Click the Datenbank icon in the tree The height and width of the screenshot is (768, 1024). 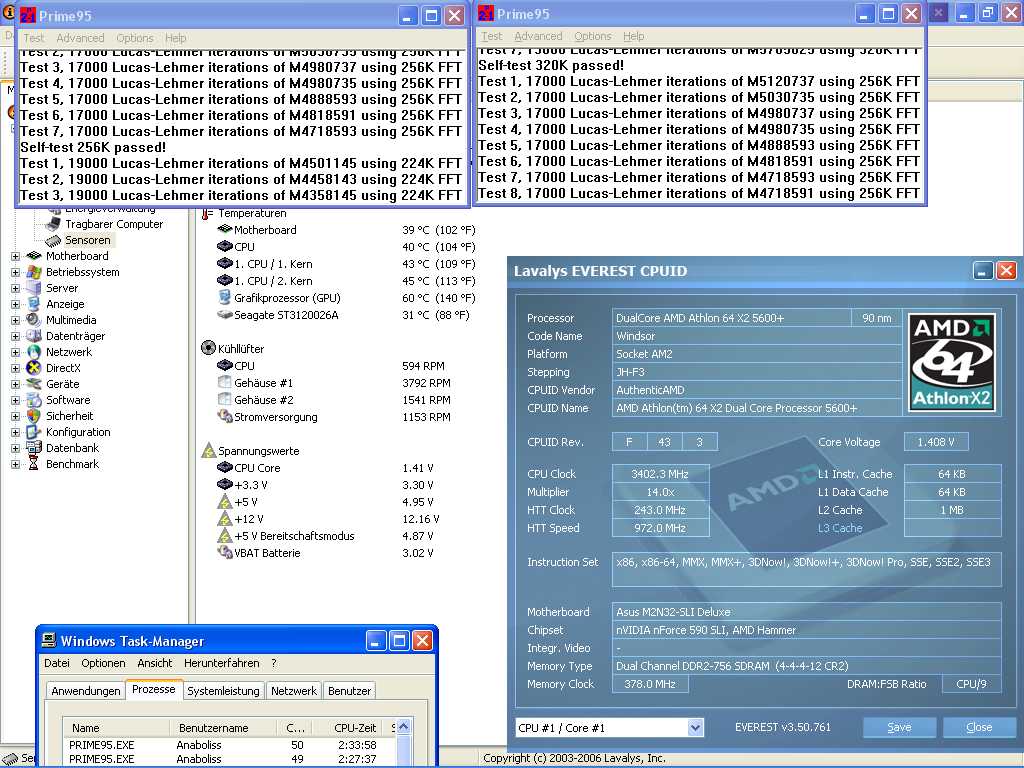33,448
